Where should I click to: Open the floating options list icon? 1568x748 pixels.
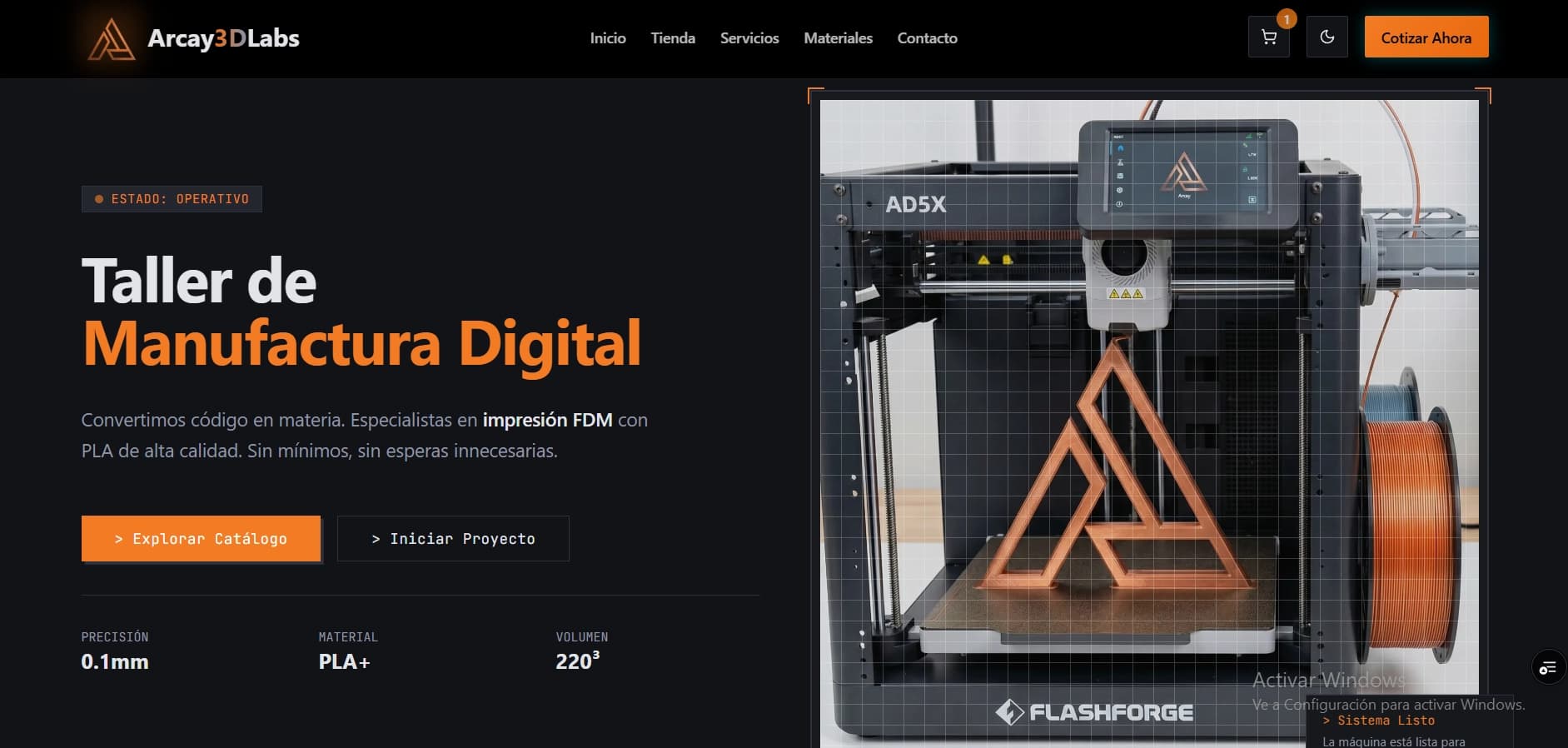(x=1548, y=667)
